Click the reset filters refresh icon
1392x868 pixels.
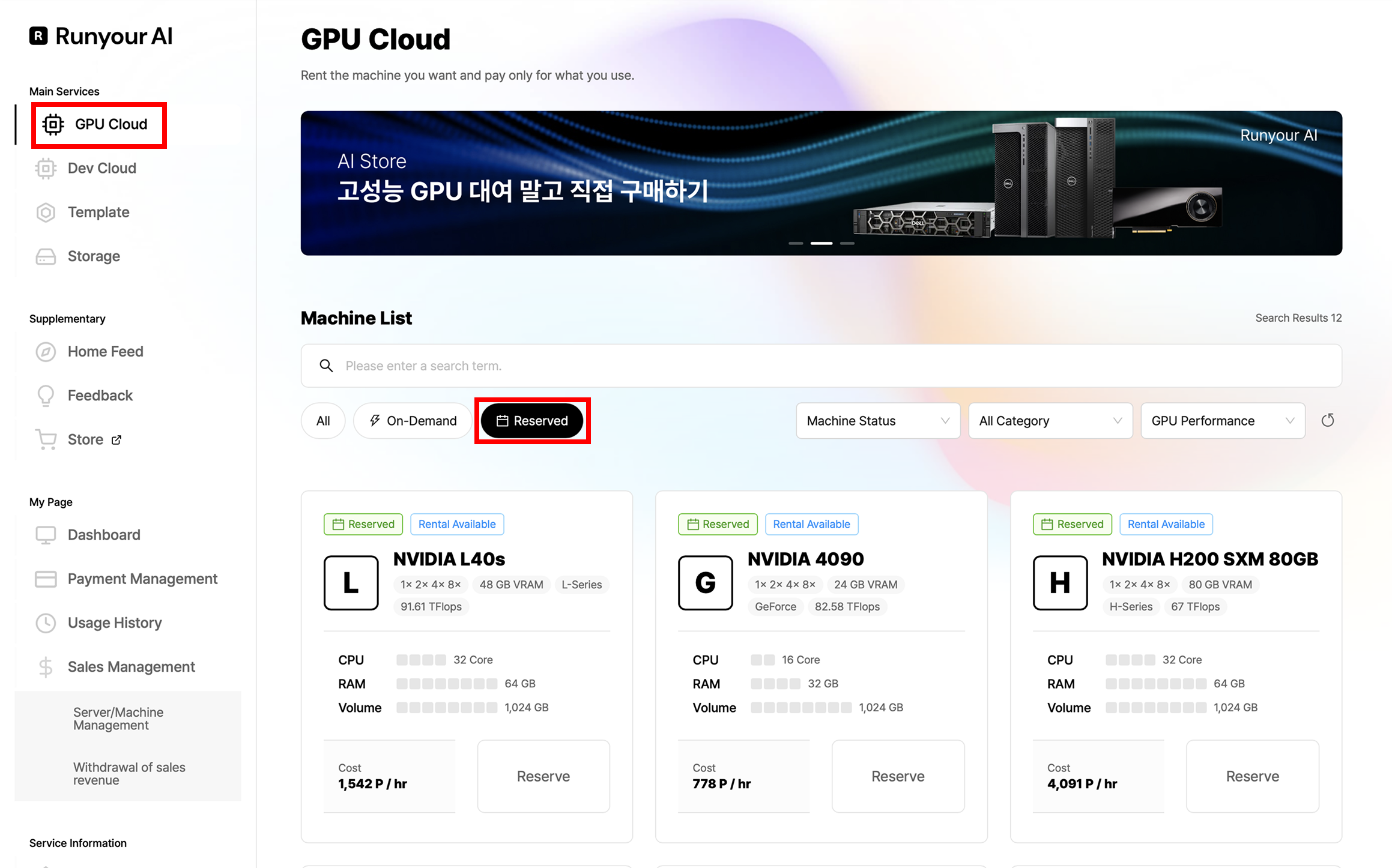pyautogui.click(x=1328, y=421)
